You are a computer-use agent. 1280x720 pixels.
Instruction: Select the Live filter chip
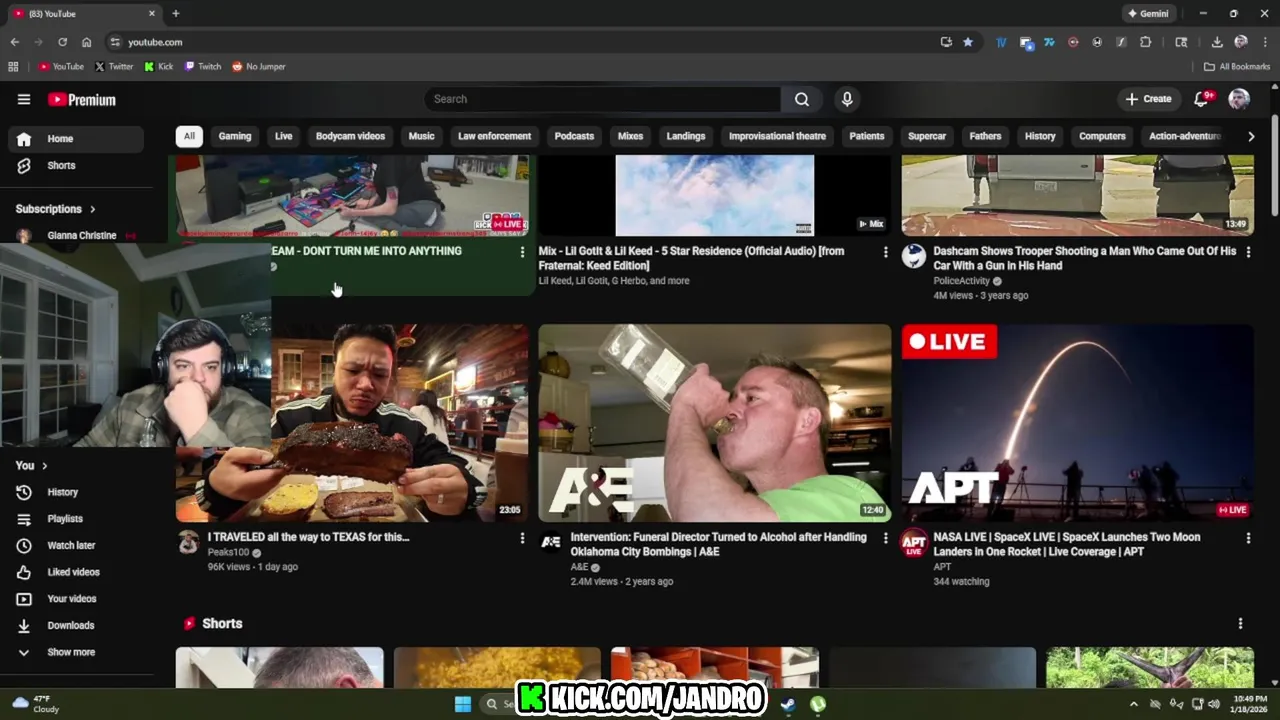[x=284, y=136]
